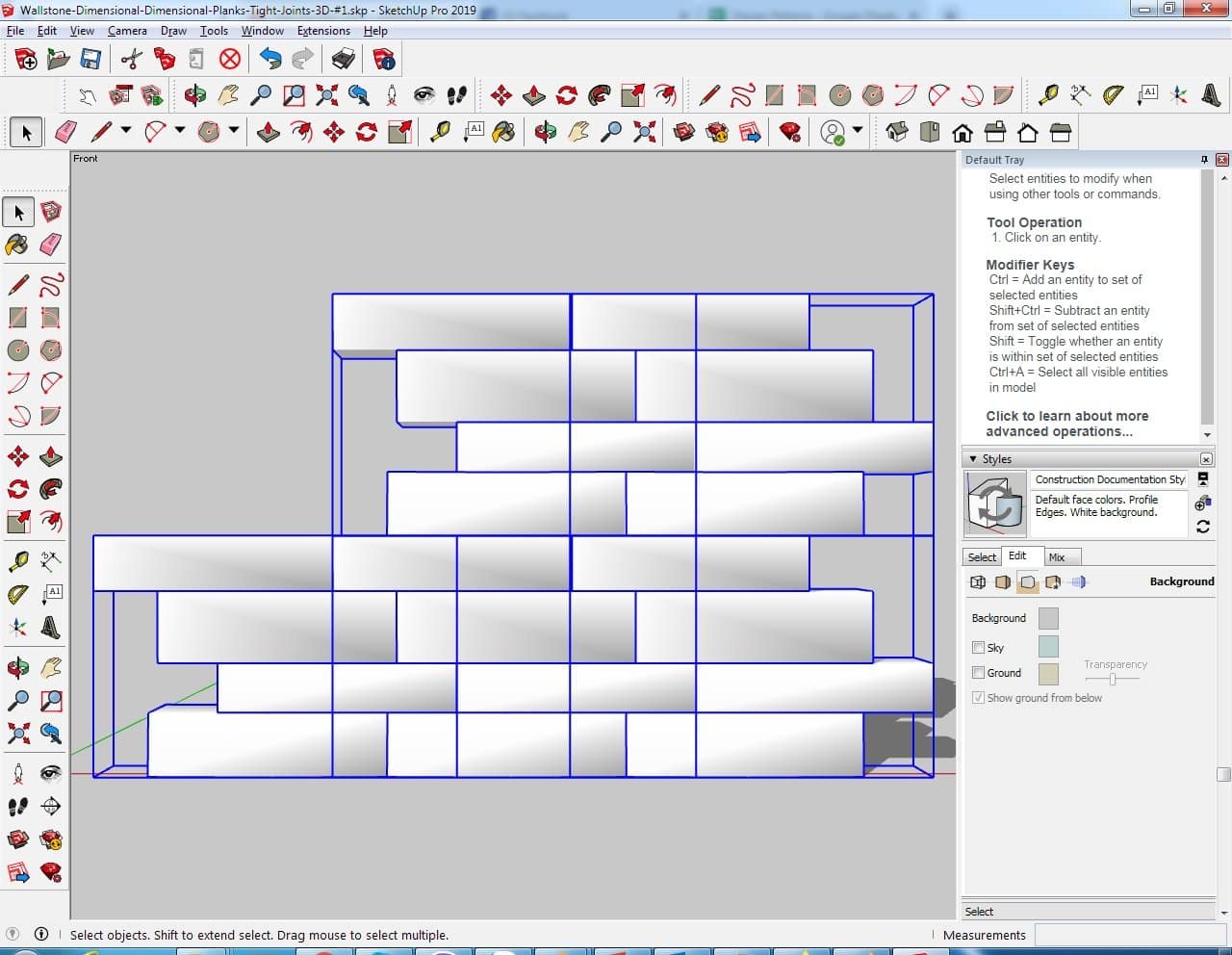This screenshot has width=1232, height=955.
Task: Enable the Sky checkbox
Action: [978, 648]
